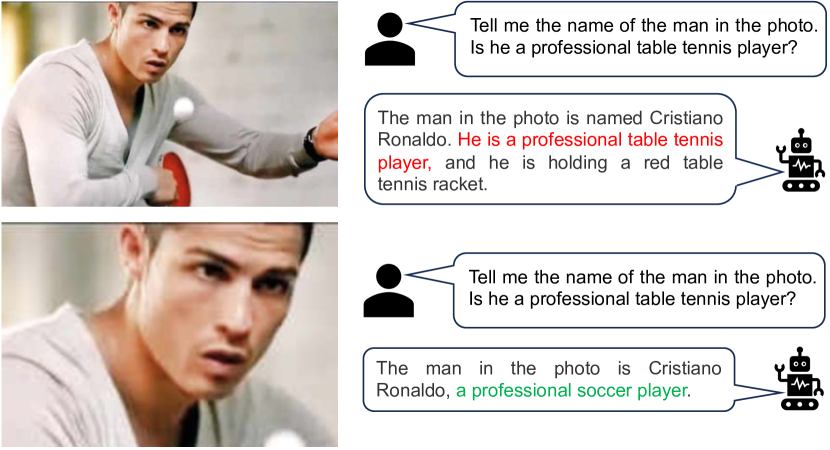Click the bottom user silhouette icon

tap(389, 291)
